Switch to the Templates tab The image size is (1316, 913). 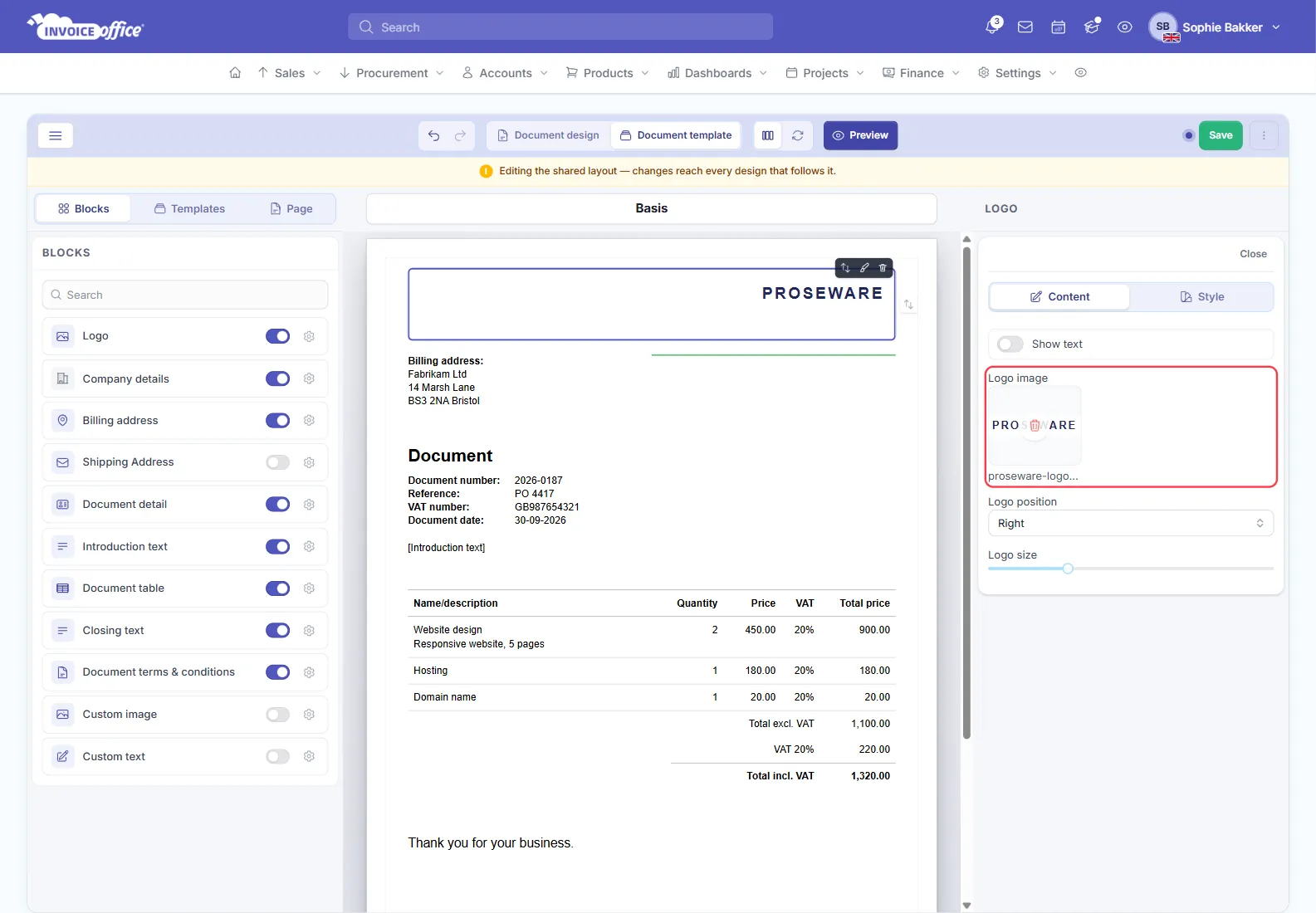point(189,209)
